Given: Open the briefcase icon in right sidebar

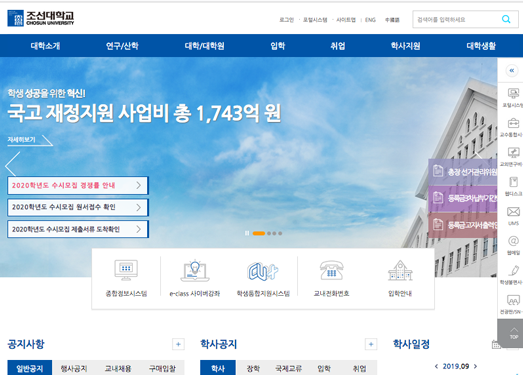Looking at the screenshot, I should 513,123.
